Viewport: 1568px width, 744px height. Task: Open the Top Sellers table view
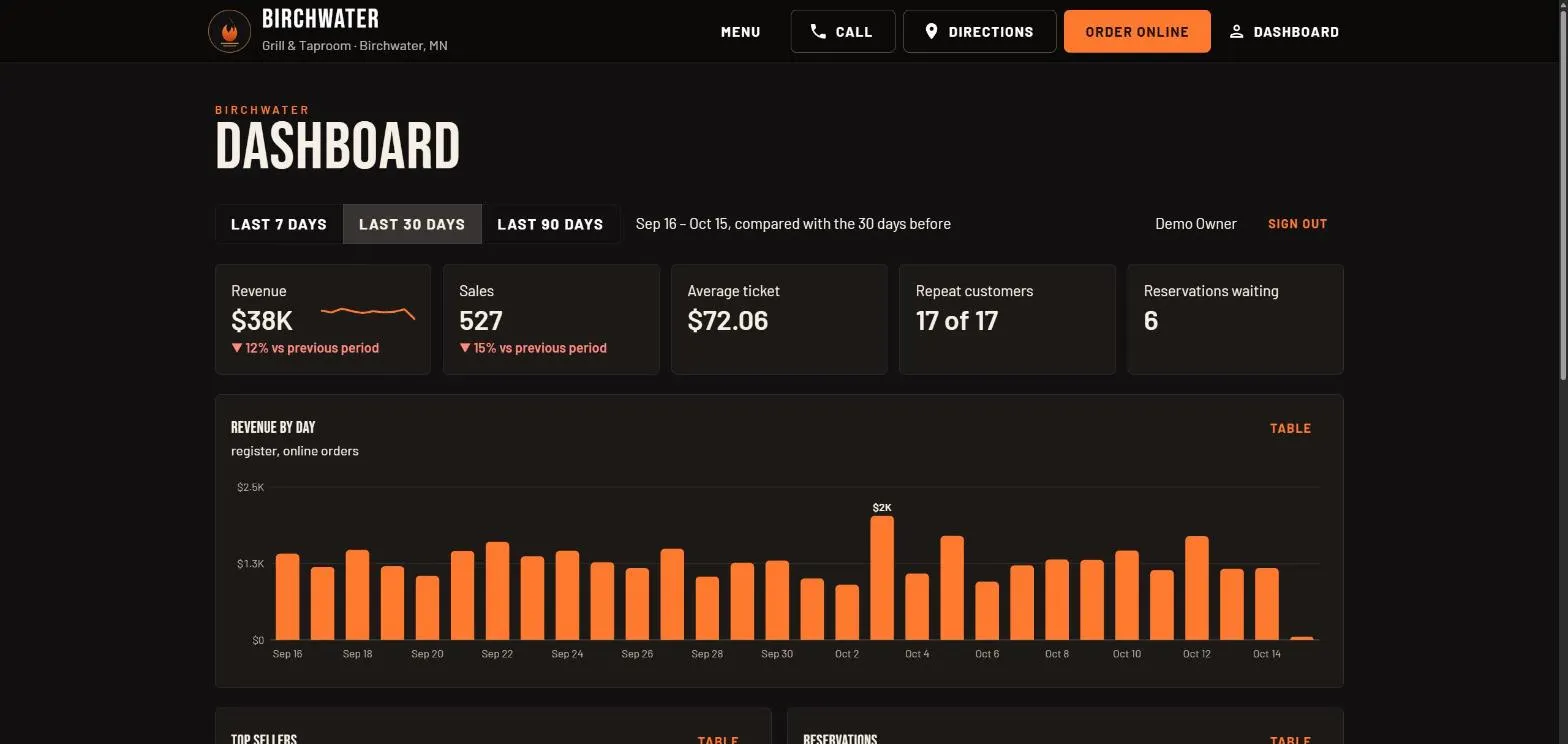(x=717, y=740)
